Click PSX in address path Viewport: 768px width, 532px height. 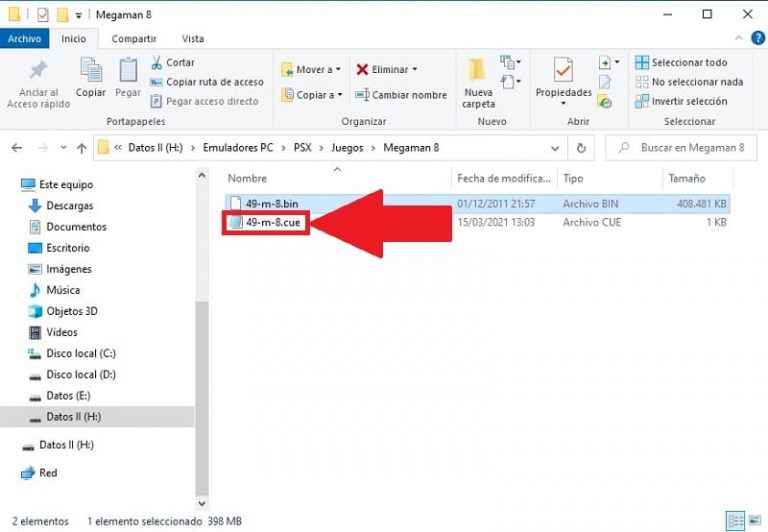[303, 147]
